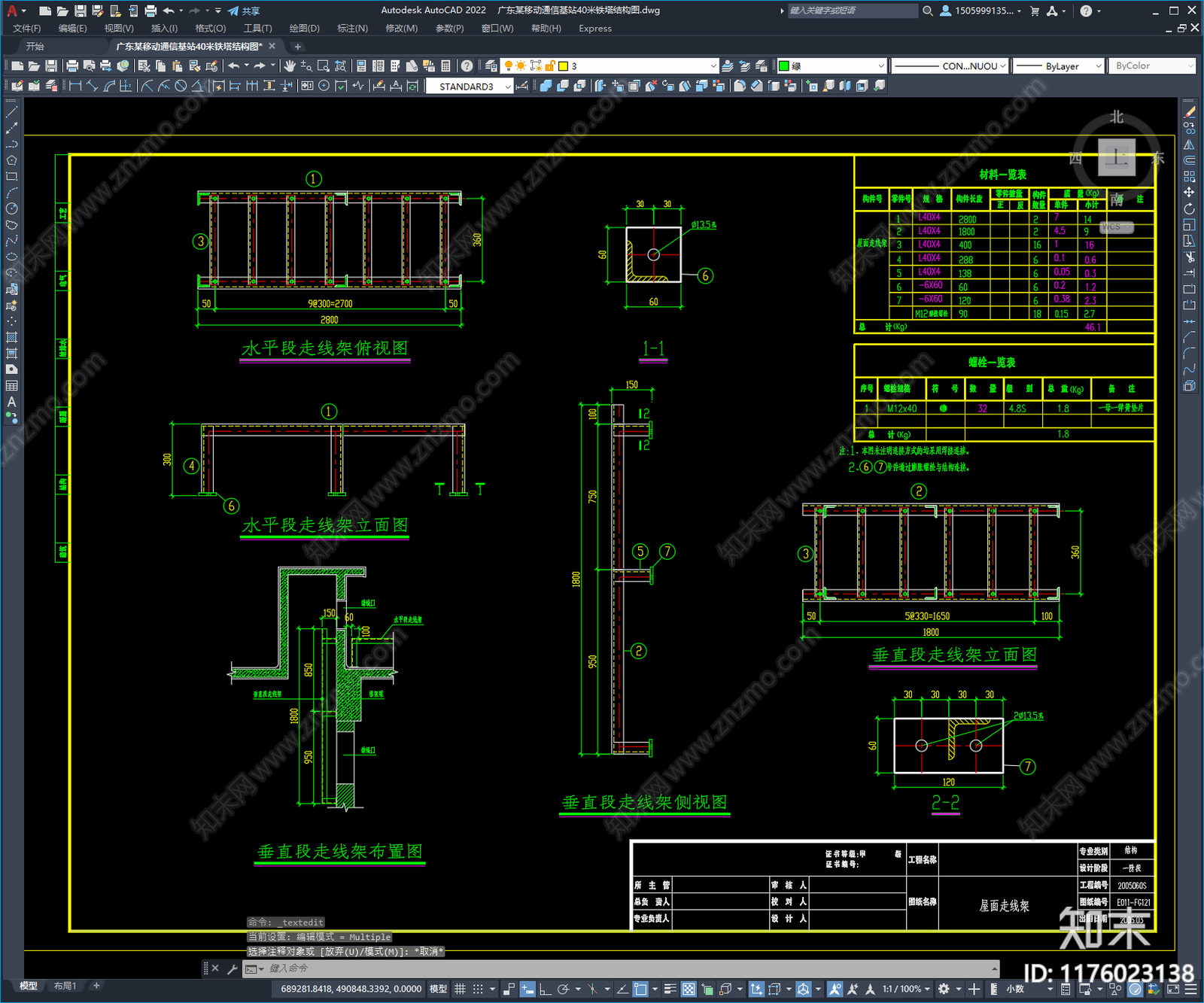Open the layer dropdown showing layer 3

(608, 66)
